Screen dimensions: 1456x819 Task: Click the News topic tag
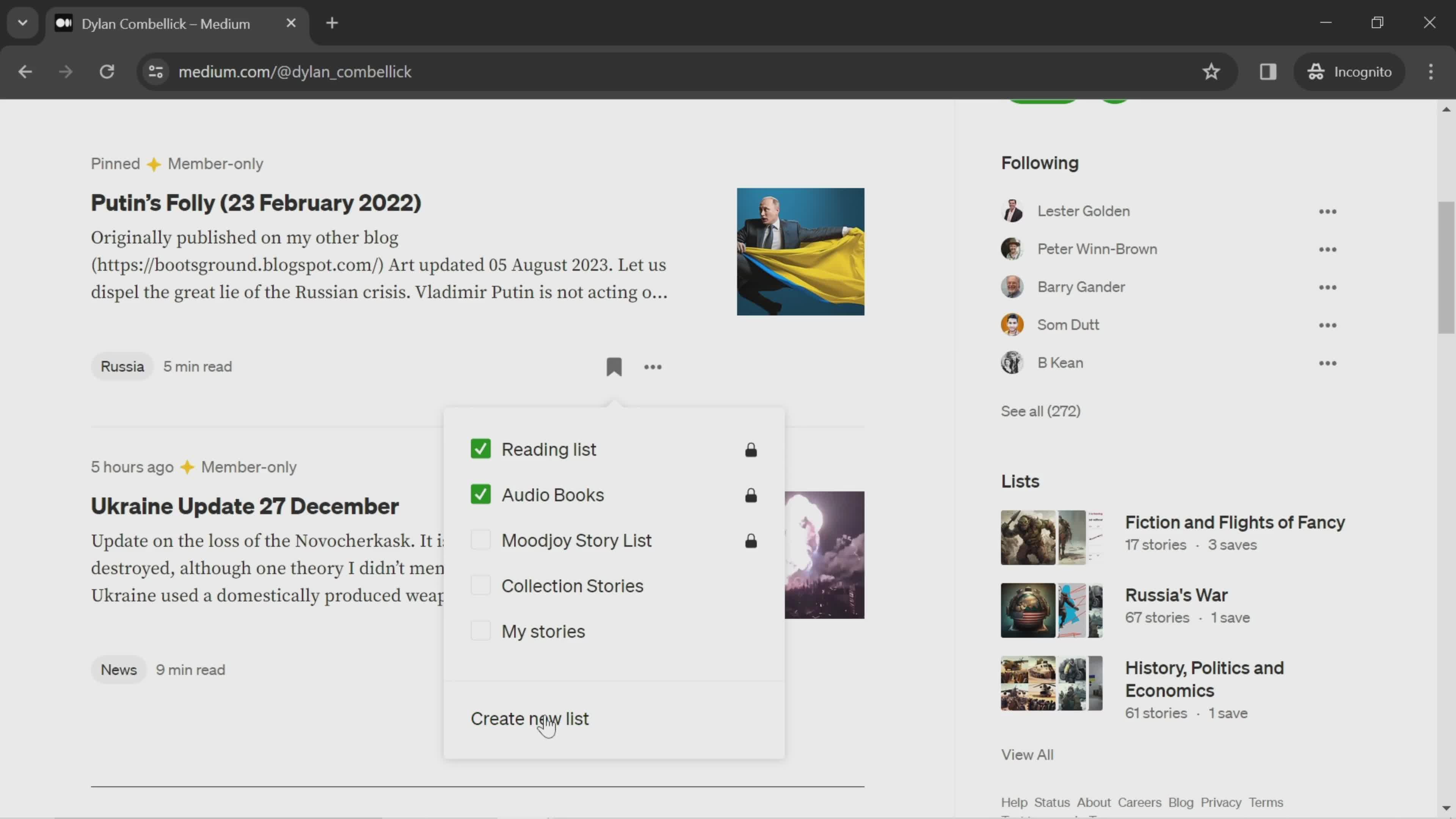click(x=119, y=670)
